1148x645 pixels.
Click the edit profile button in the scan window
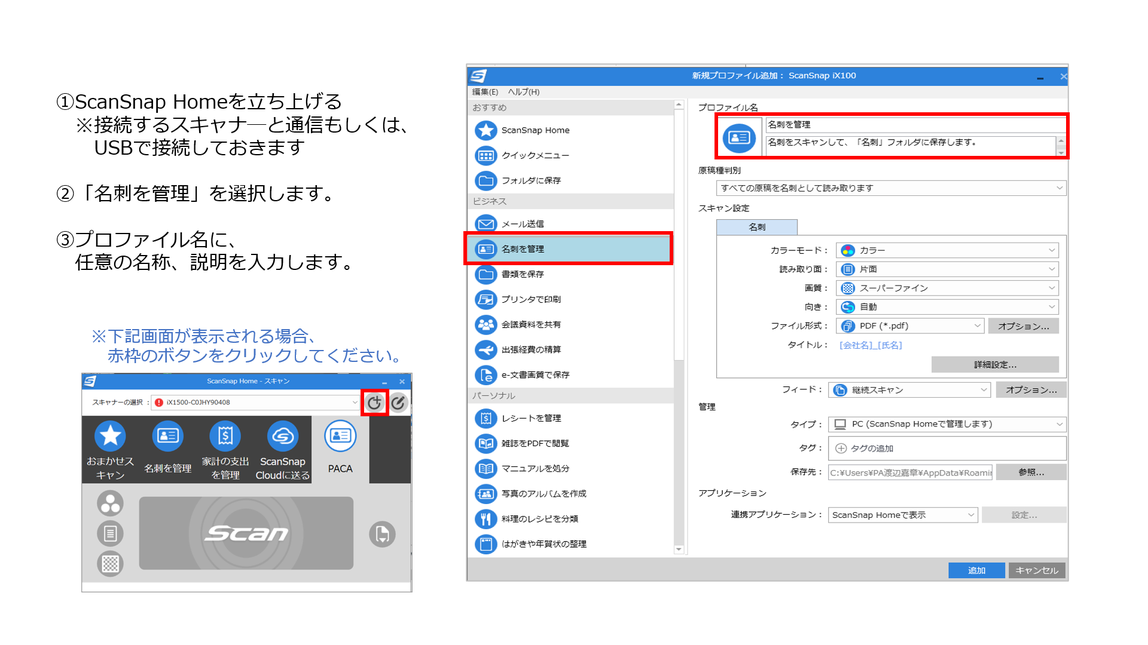[x=398, y=402]
